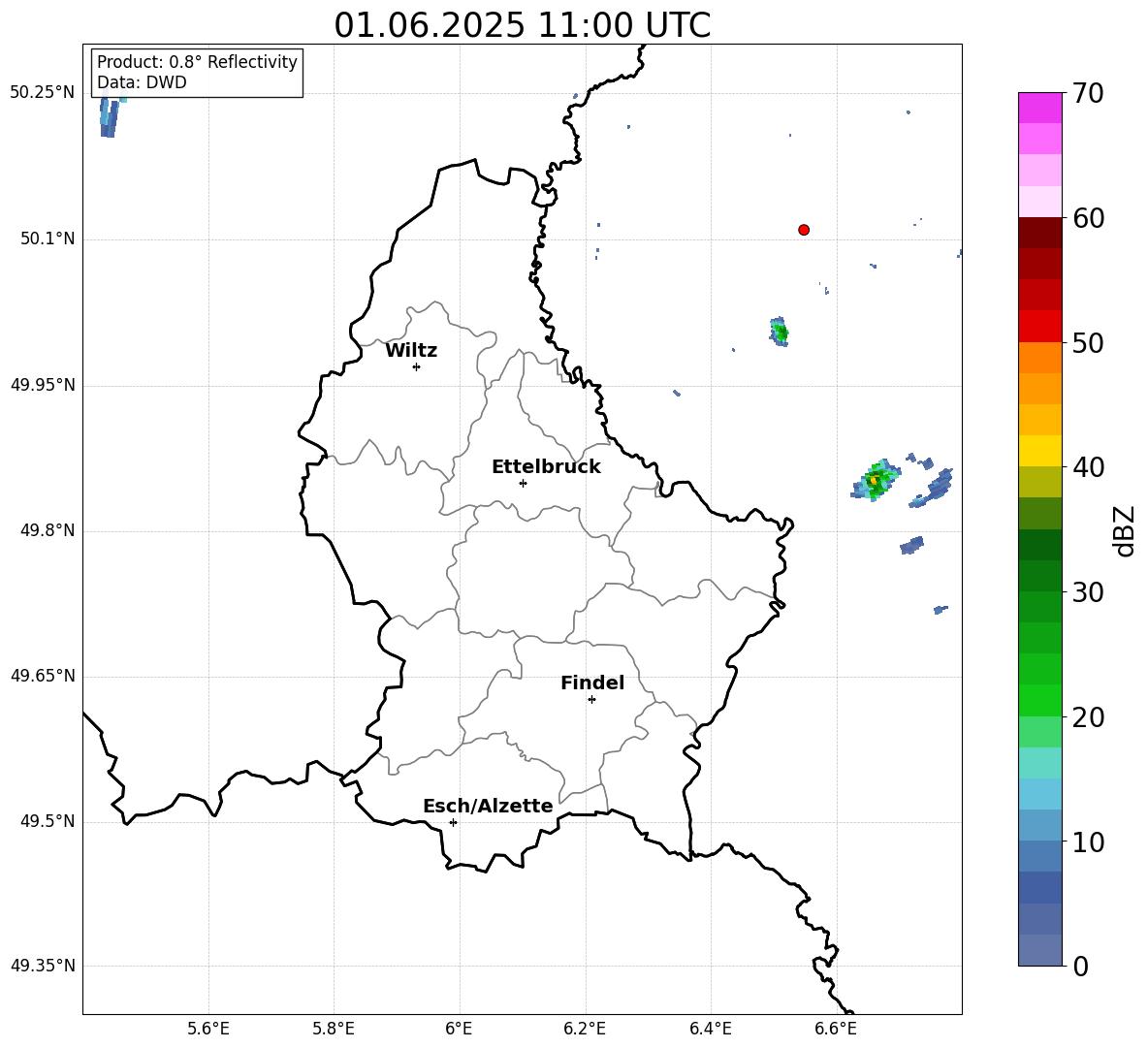Click the 'Data: DWD' text

[x=142, y=82]
